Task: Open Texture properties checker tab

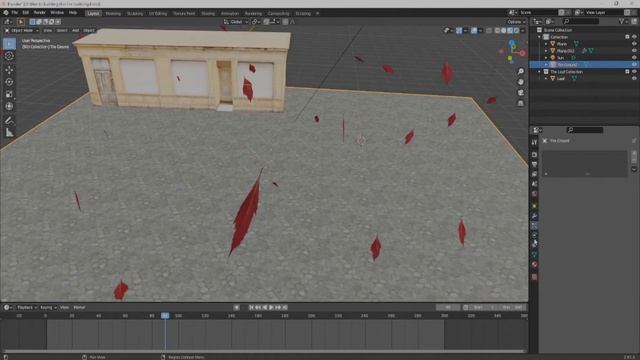Action: click(x=534, y=277)
